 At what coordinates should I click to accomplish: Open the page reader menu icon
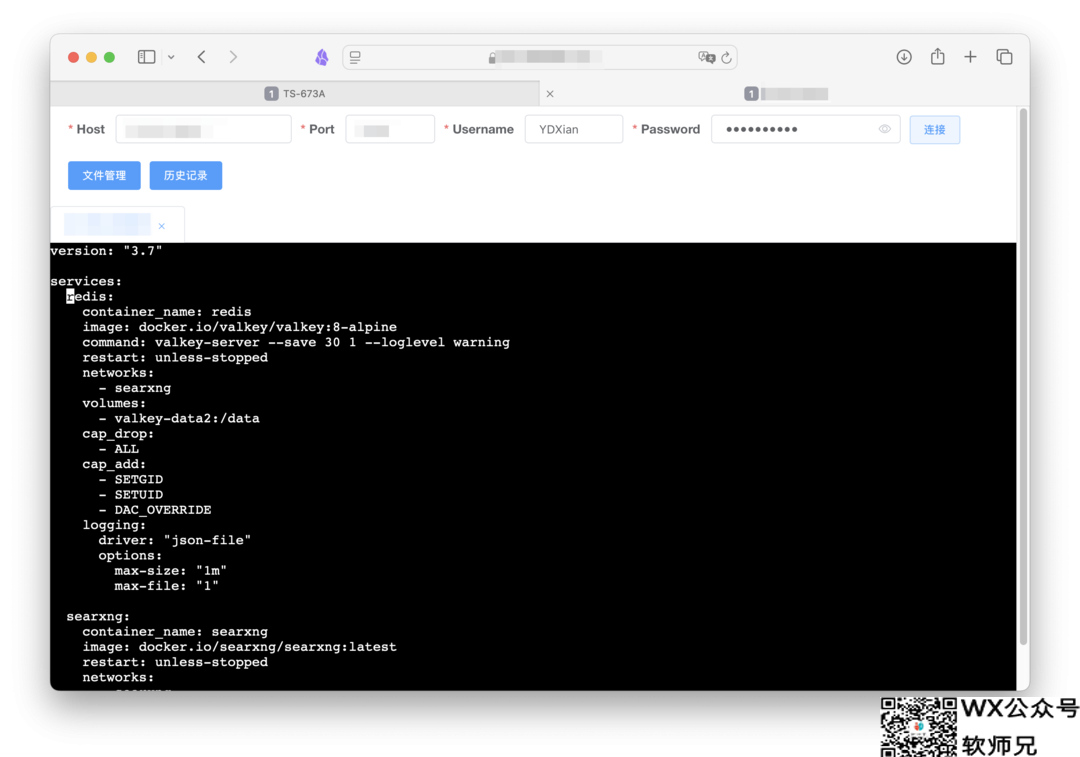click(355, 57)
